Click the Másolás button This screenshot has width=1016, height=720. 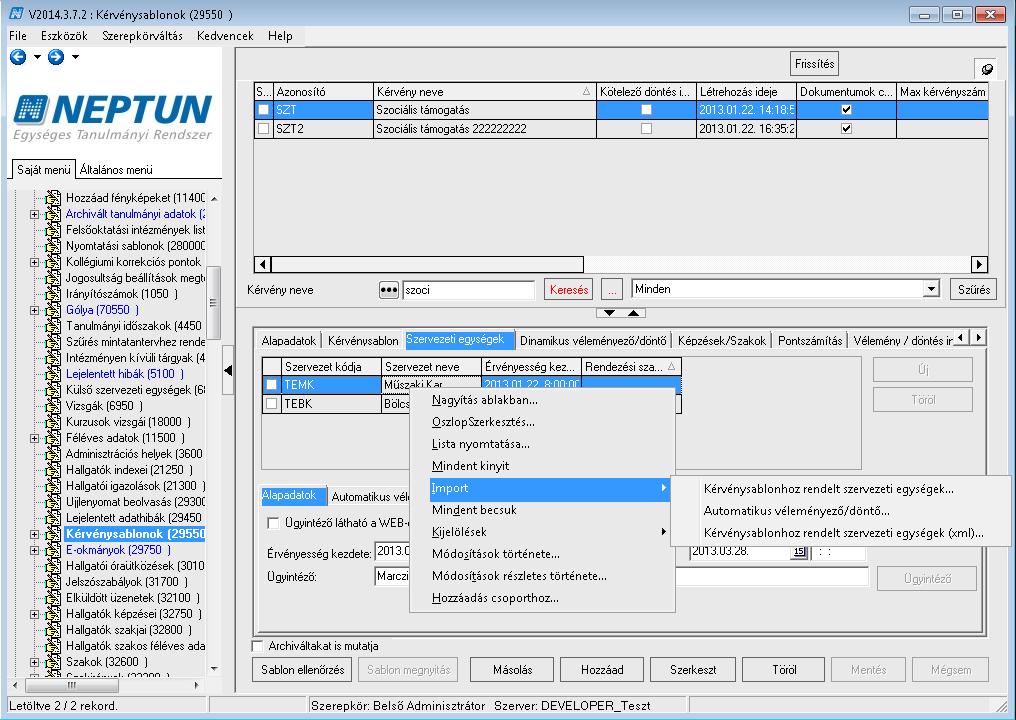513,670
